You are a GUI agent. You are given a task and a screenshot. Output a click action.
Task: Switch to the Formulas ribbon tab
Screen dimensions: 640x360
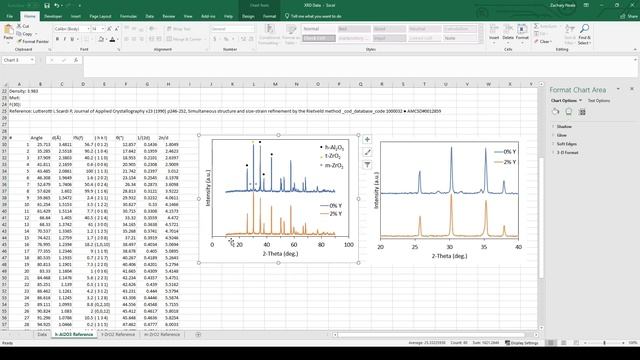(x=128, y=16)
